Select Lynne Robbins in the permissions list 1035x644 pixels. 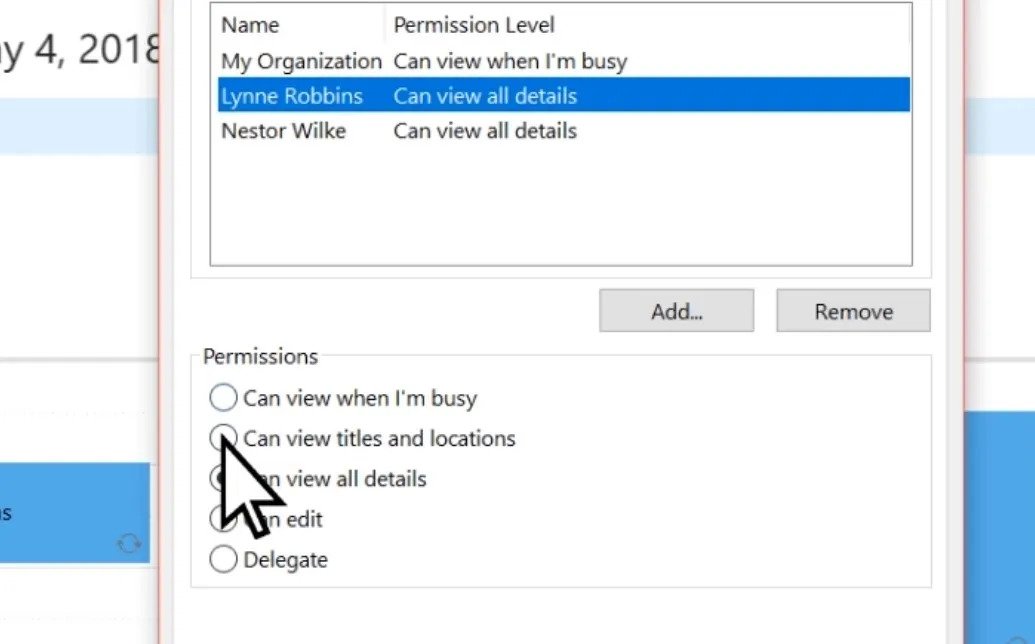pyautogui.click(x=292, y=96)
